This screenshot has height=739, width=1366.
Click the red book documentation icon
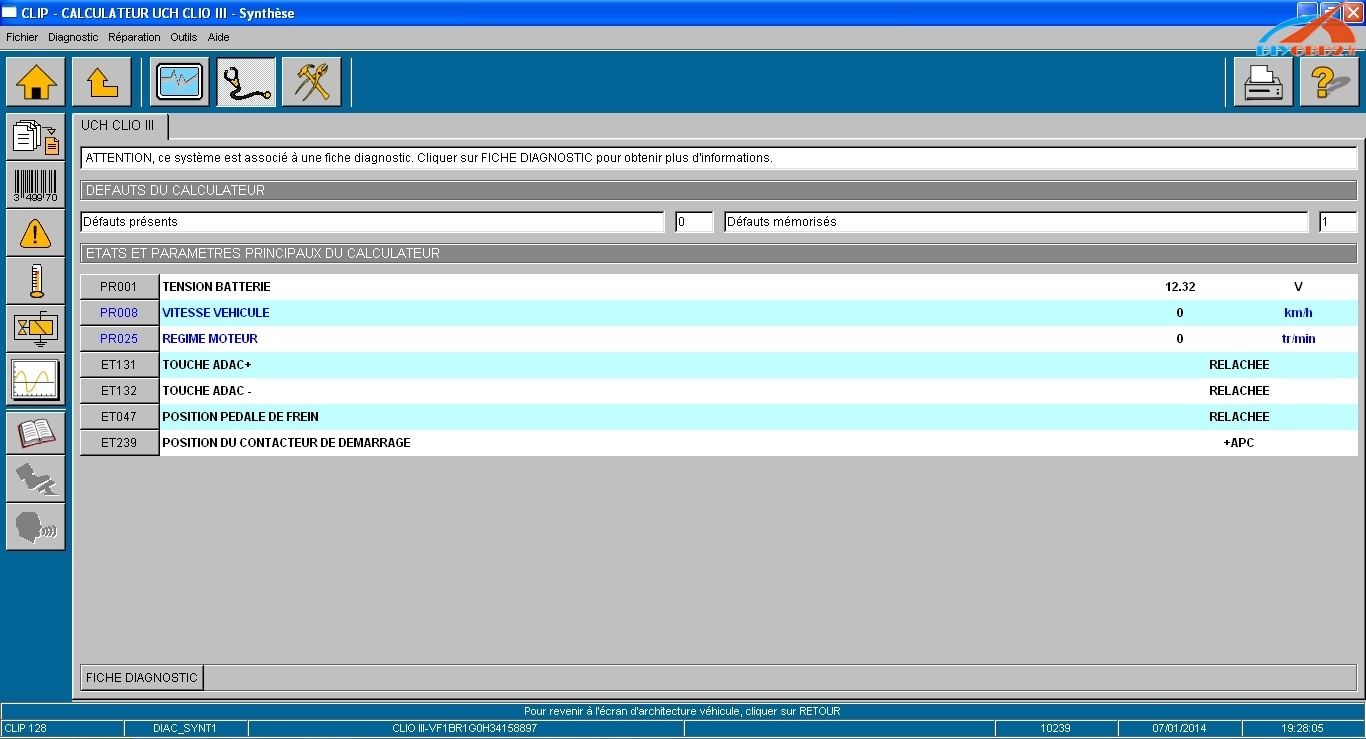coord(35,432)
